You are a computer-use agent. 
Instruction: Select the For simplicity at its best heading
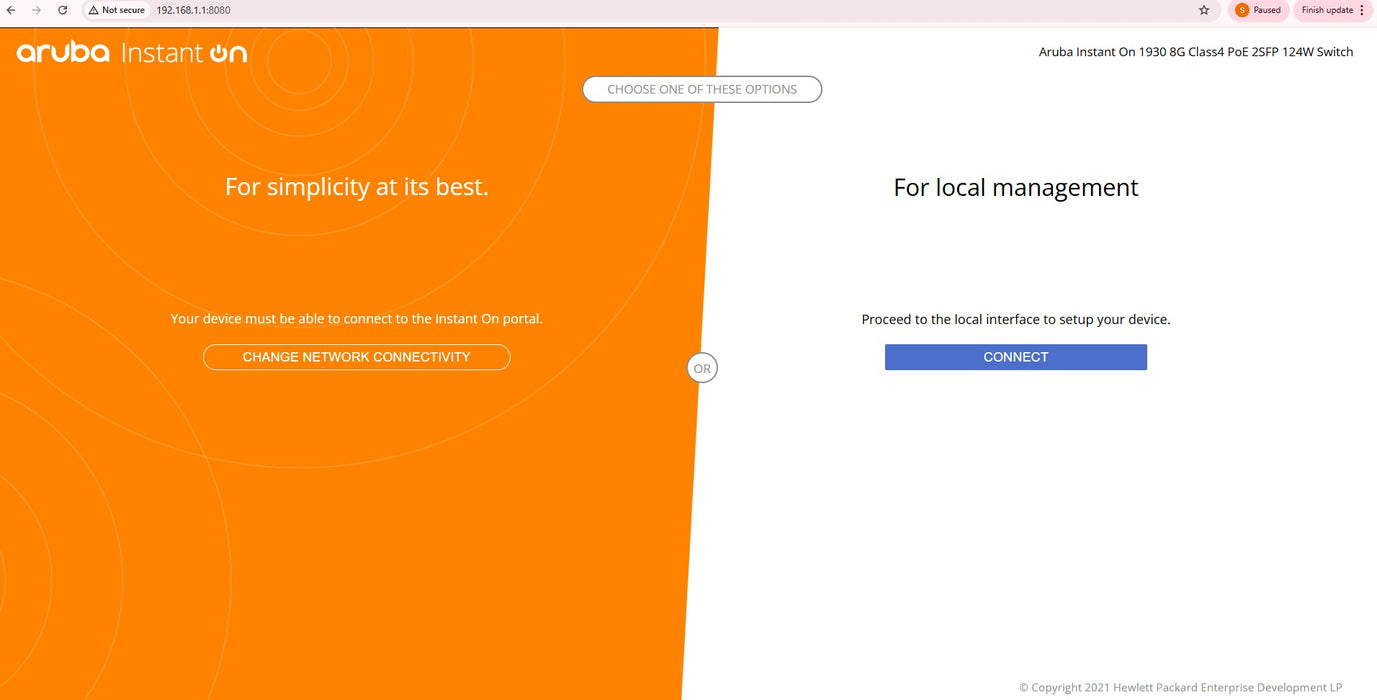click(356, 186)
